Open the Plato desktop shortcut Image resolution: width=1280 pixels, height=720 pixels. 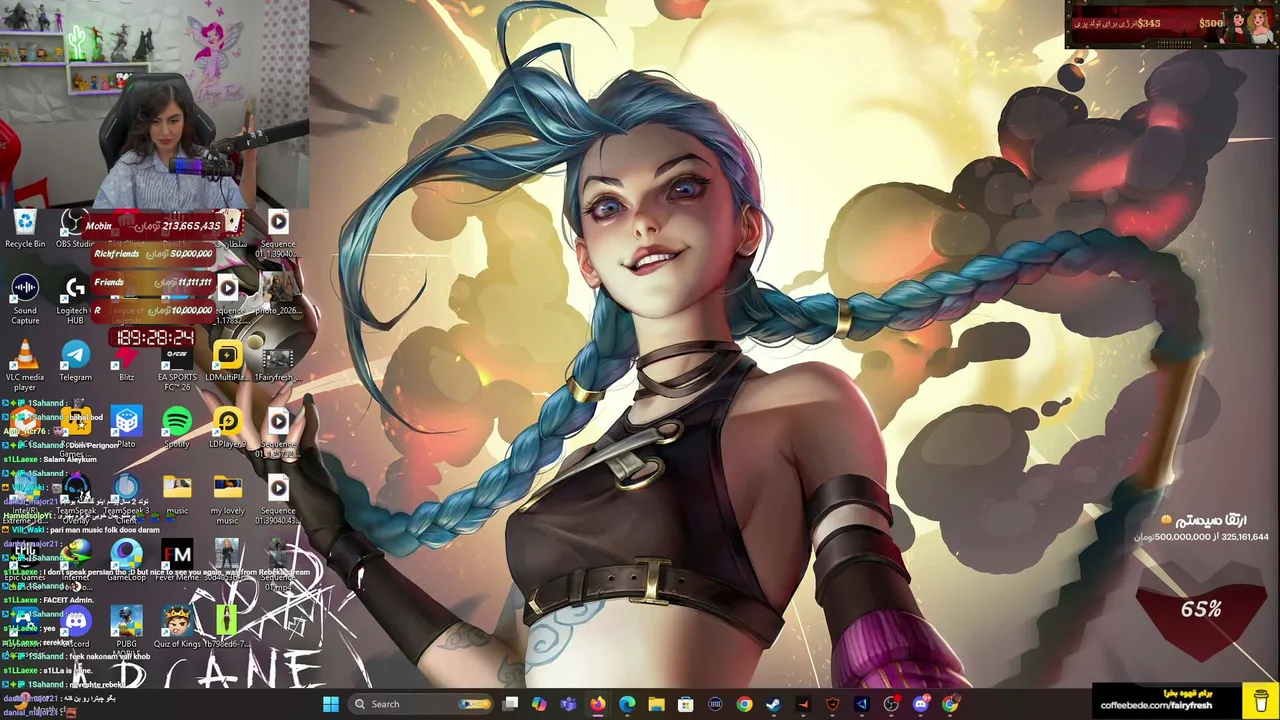[x=126, y=428]
